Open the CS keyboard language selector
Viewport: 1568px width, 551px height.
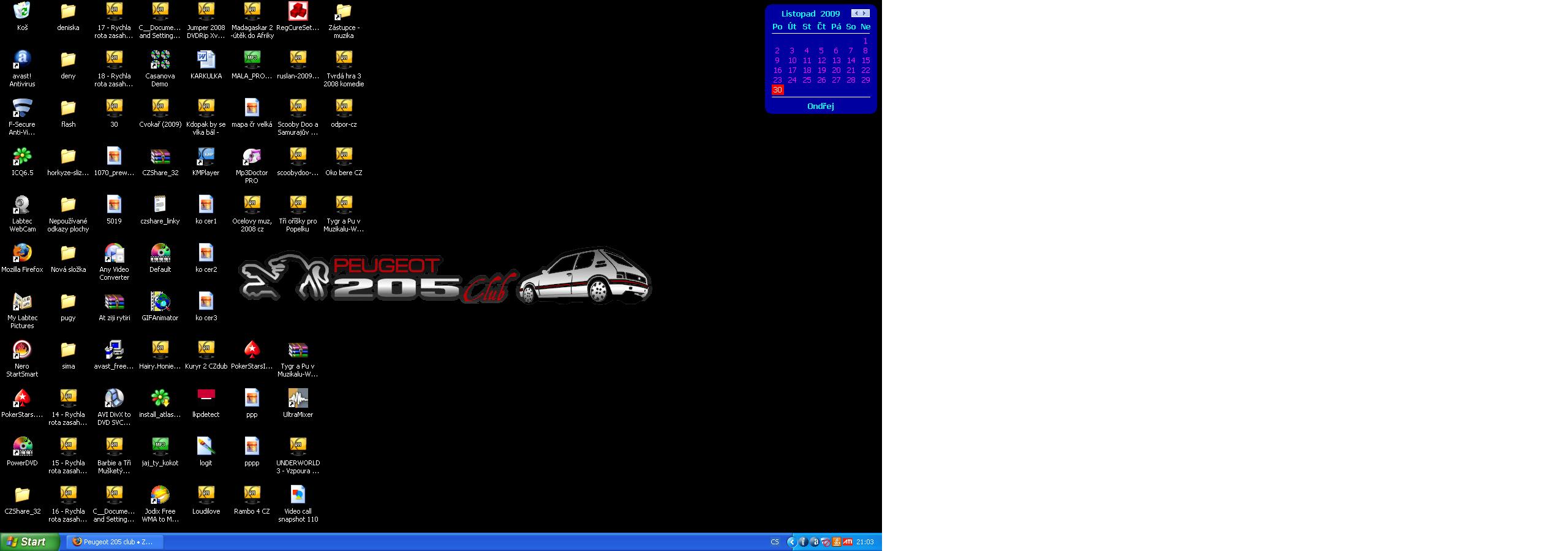(775, 542)
